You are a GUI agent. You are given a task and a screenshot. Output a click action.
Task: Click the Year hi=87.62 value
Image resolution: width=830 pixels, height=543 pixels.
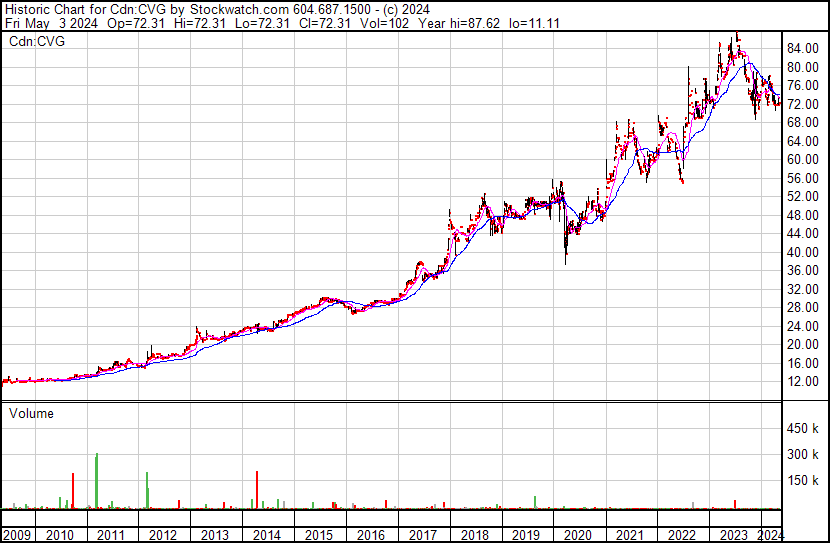(x=459, y=23)
